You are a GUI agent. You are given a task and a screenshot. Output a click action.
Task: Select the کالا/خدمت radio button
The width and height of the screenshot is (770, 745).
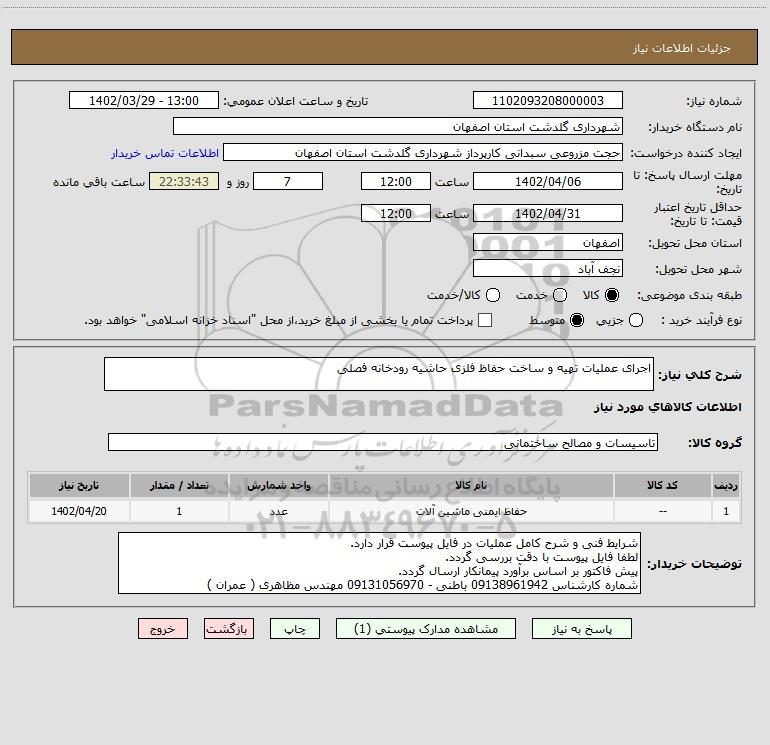(493, 295)
